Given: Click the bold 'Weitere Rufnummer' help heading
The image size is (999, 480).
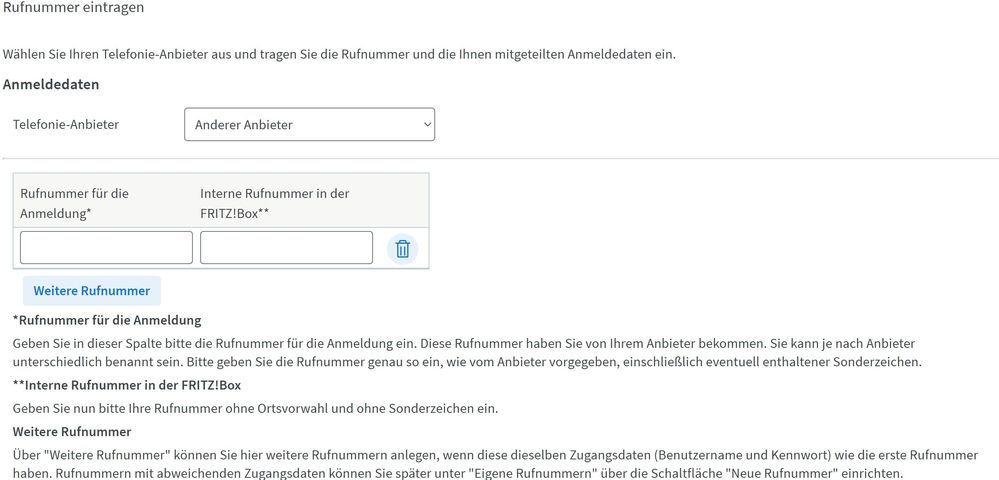Looking at the screenshot, I should coord(72,432).
